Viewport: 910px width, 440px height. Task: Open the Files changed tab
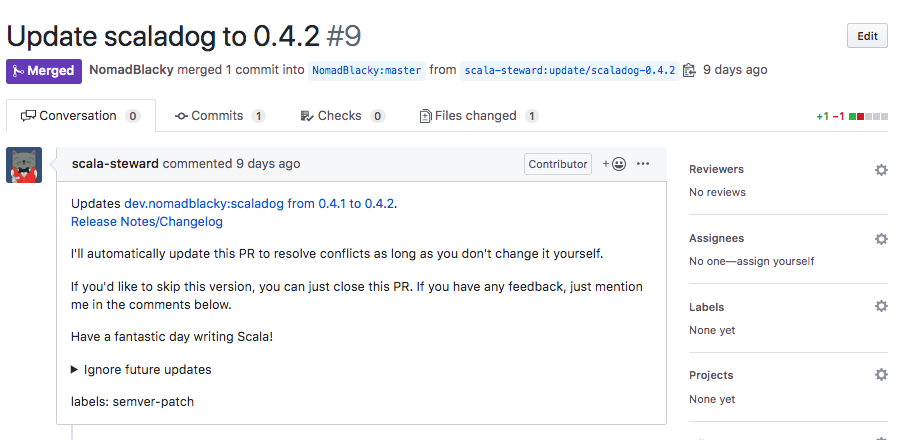(479, 116)
